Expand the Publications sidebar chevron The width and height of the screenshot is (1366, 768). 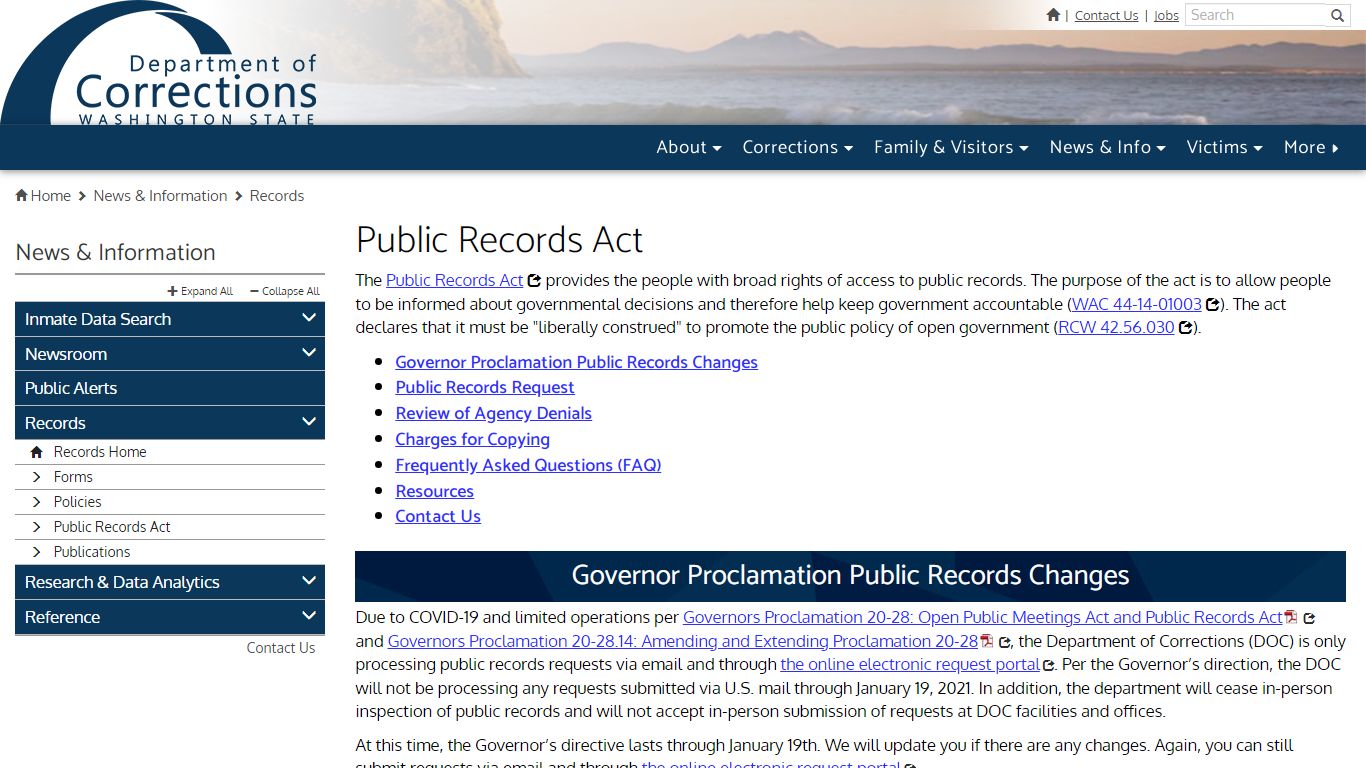tap(37, 552)
